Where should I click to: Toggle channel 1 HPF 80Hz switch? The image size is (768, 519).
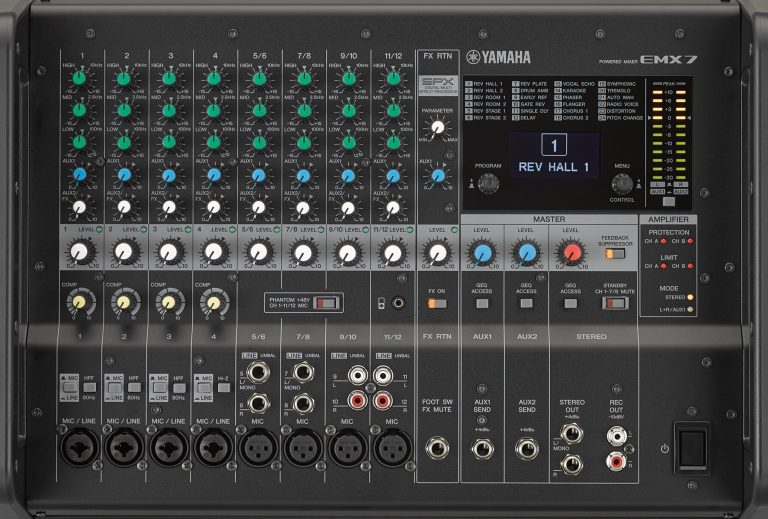89,387
